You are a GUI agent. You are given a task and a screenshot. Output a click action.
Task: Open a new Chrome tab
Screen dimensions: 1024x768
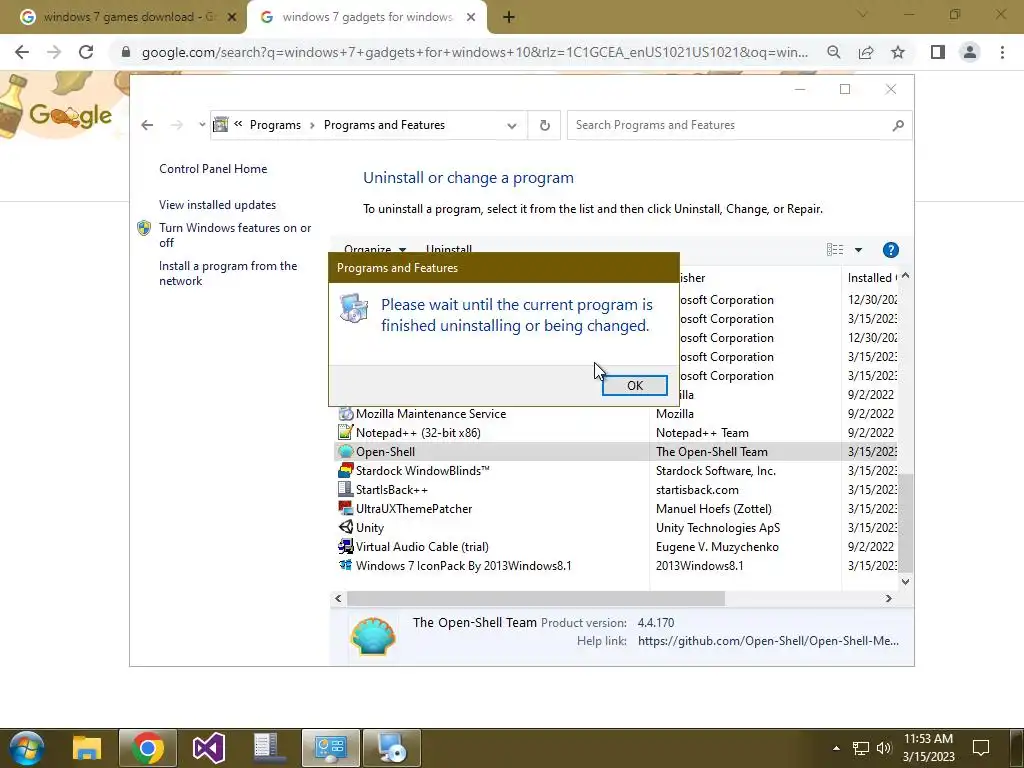click(x=509, y=18)
